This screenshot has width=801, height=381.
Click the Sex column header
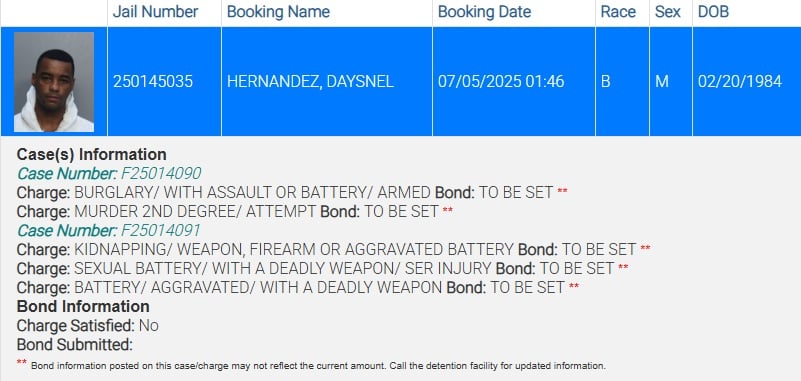[x=670, y=12]
